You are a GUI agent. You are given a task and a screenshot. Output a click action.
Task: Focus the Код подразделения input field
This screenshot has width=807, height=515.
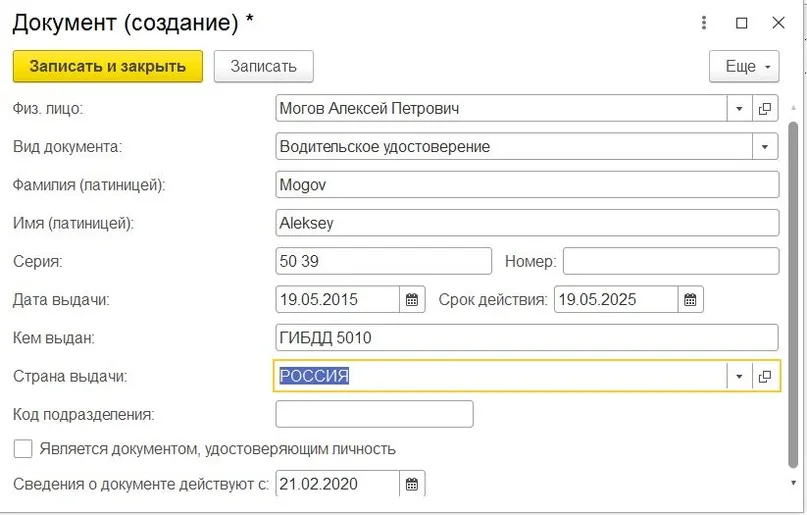374,414
